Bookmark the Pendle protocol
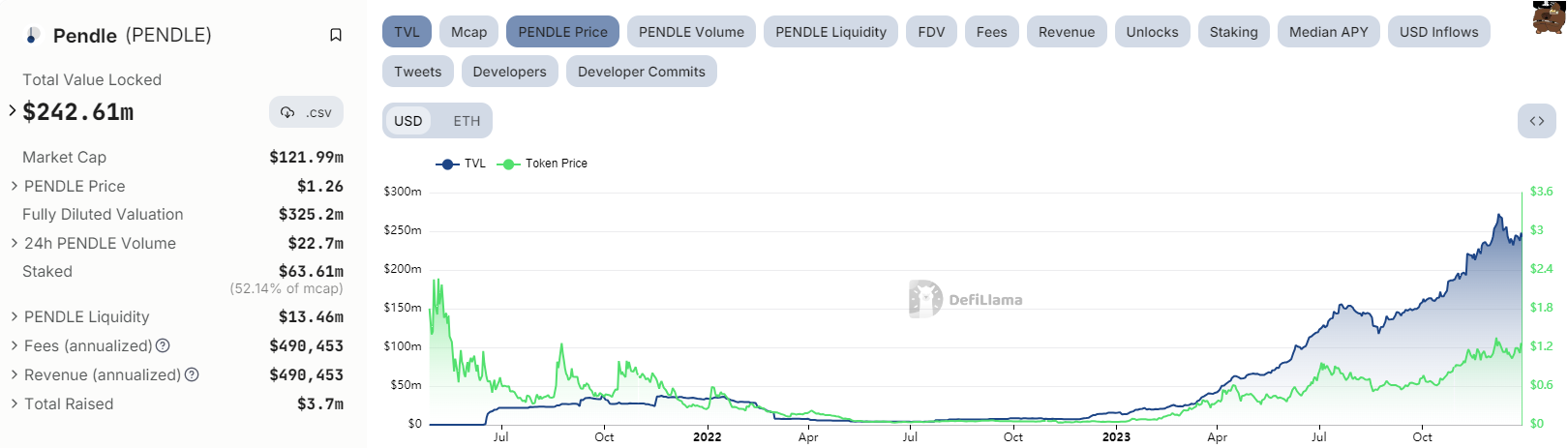 pyautogui.click(x=336, y=35)
